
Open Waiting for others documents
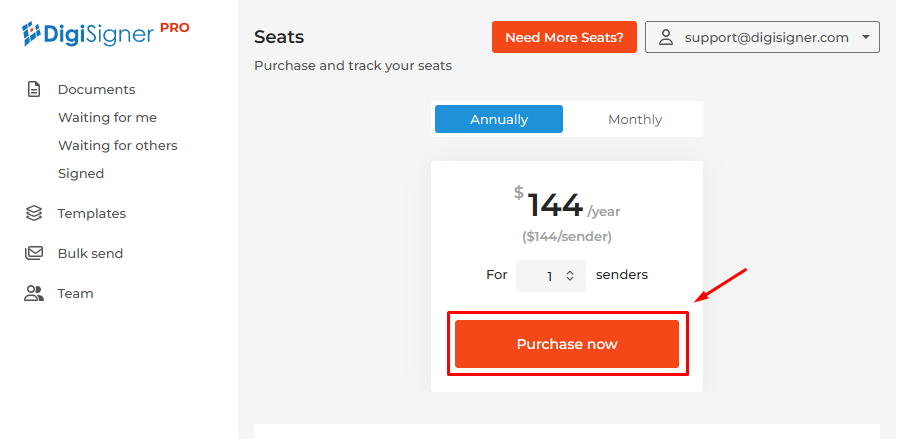[x=117, y=145]
